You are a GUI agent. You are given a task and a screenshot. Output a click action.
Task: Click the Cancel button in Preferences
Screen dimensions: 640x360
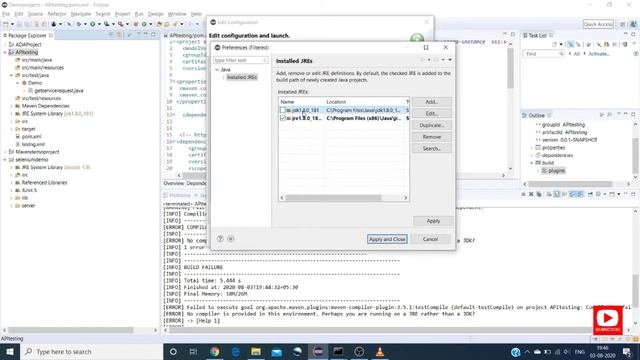431,239
